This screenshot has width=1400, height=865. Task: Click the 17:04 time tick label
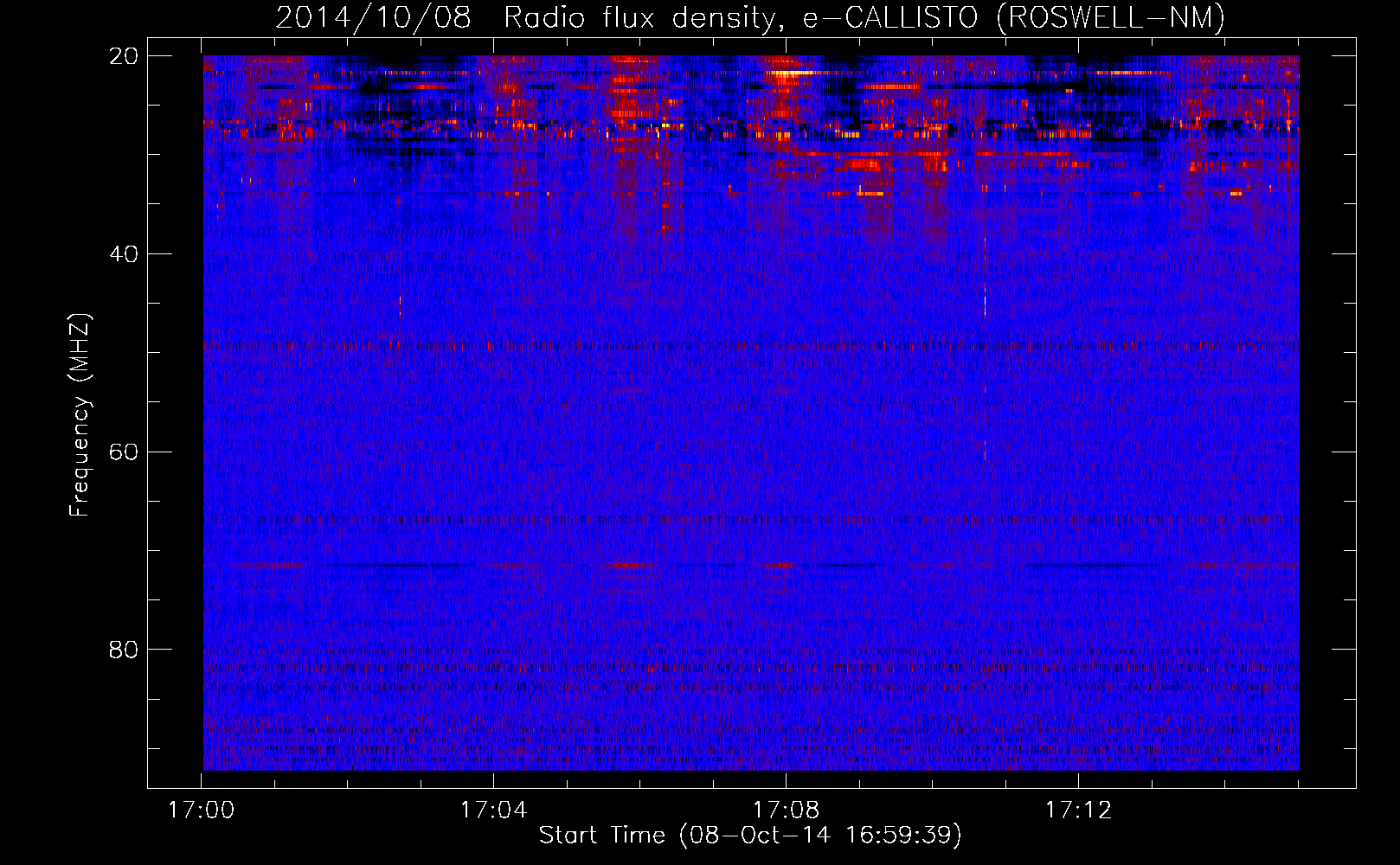click(494, 811)
